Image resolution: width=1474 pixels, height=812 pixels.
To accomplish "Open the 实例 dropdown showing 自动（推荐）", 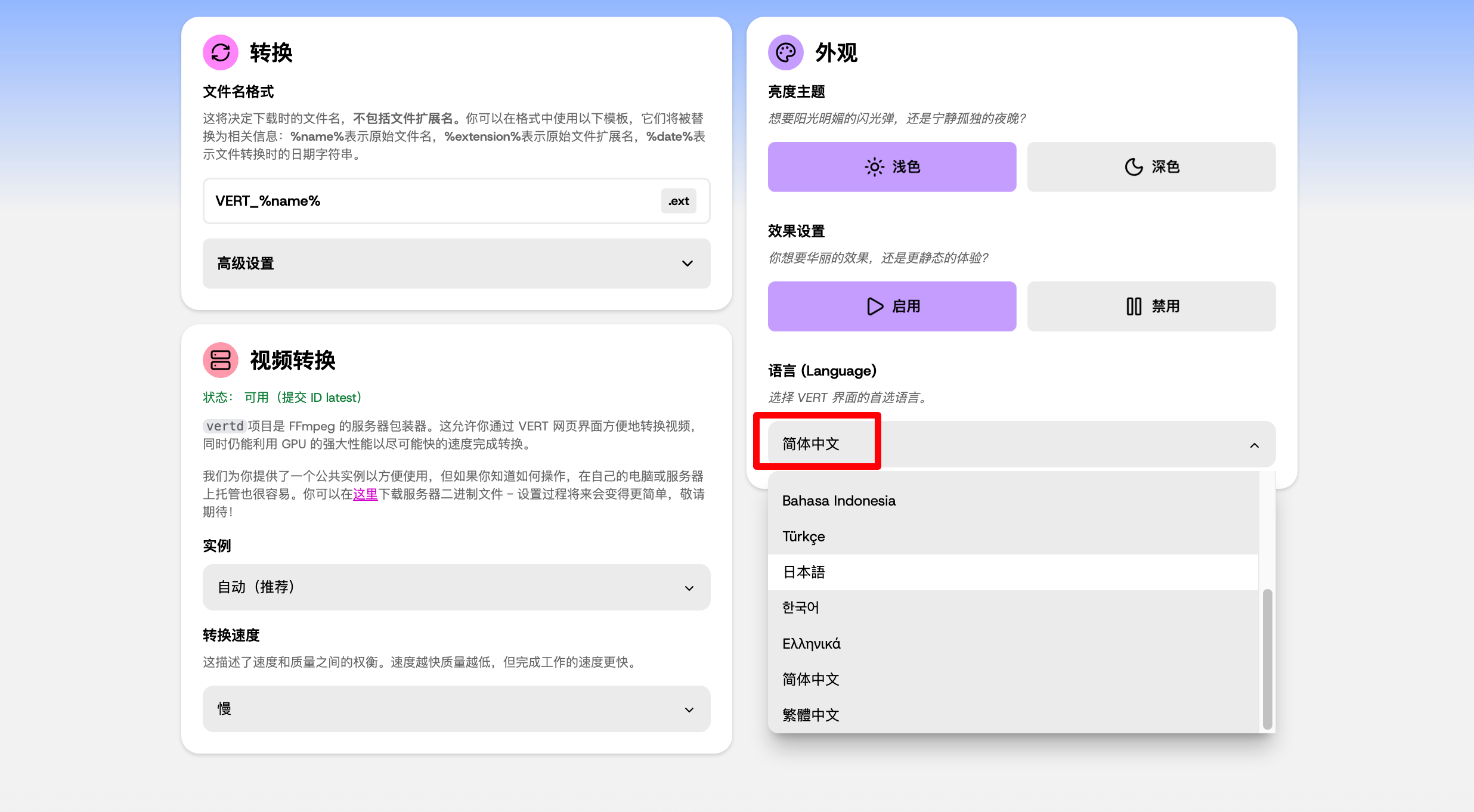I will (456, 587).
